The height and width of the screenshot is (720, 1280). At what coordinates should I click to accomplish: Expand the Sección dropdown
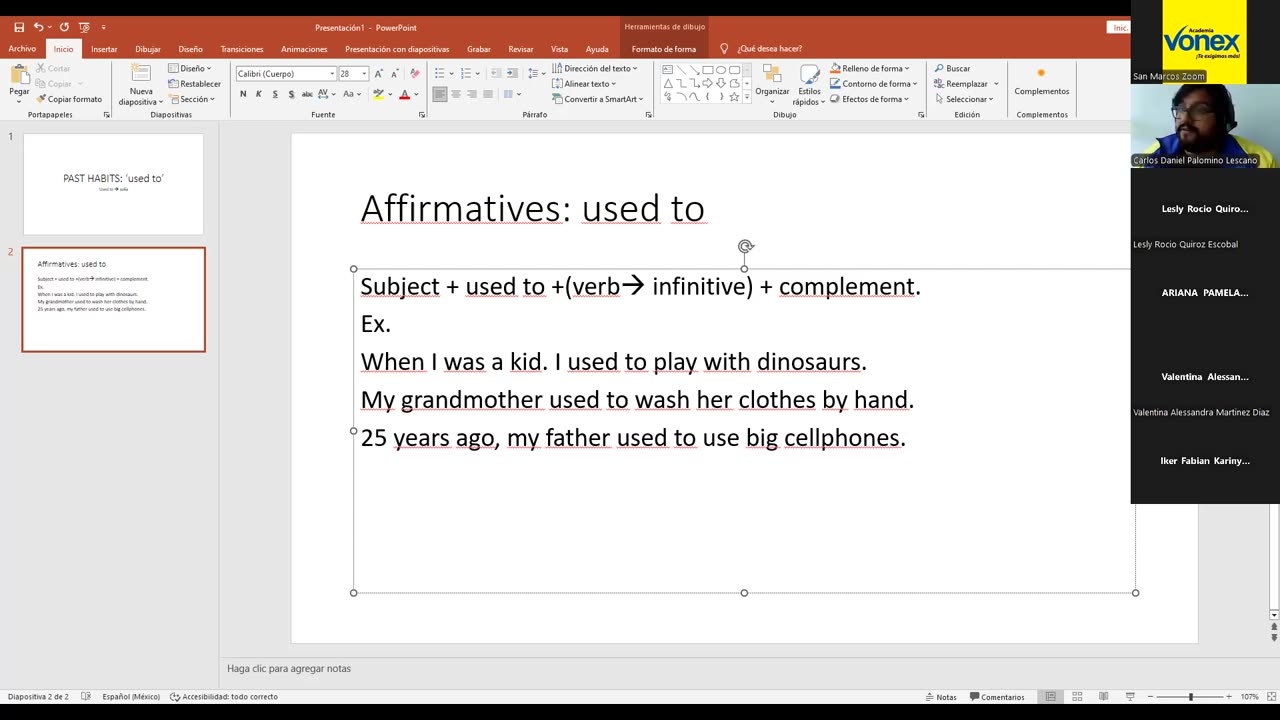click(191, 99)
